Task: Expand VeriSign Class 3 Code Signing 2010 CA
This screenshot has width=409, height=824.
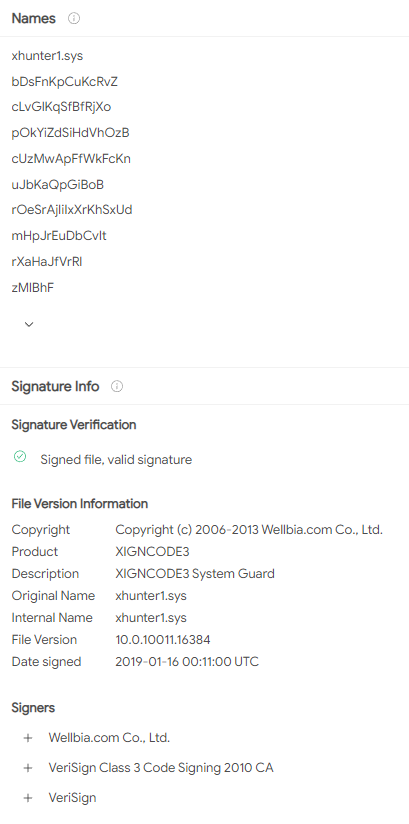Action: coord(28,768)
